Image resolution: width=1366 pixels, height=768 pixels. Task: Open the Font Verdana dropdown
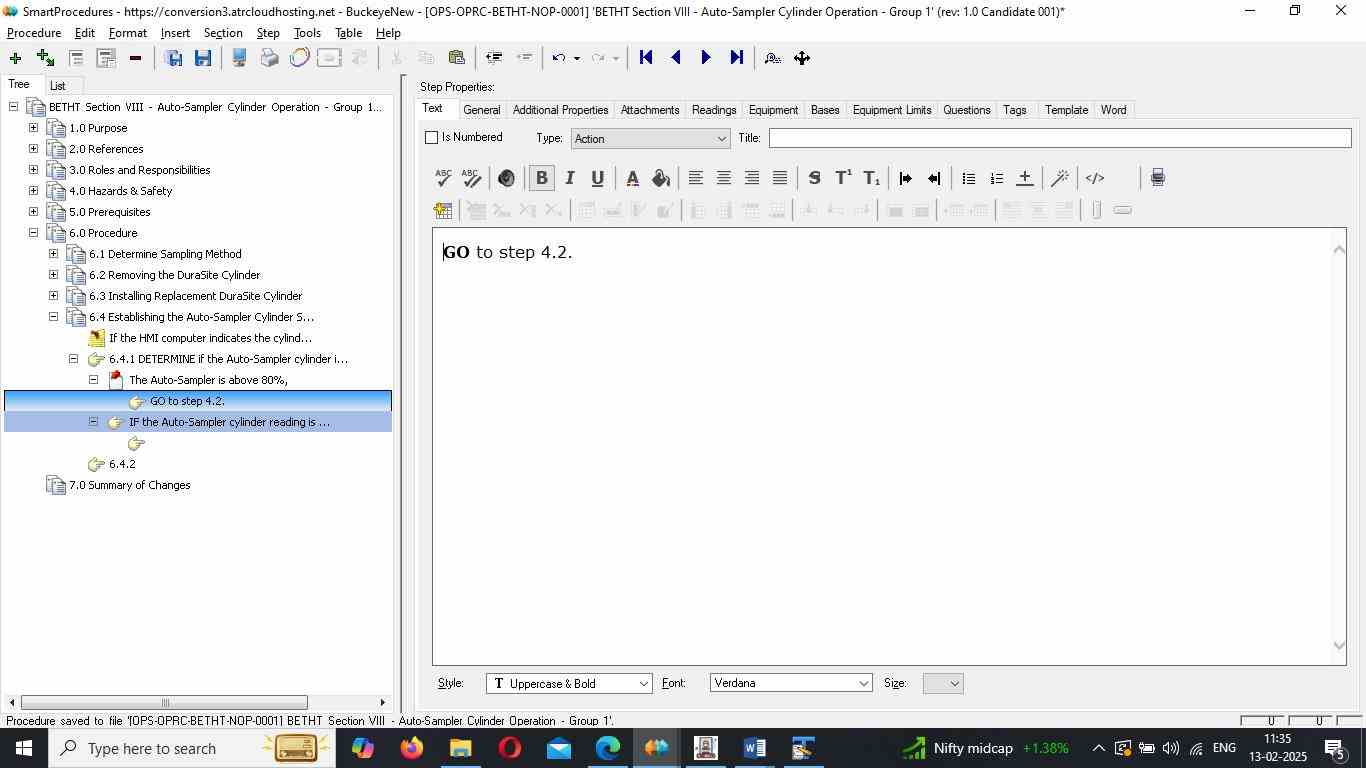click(x=791, y=684)
